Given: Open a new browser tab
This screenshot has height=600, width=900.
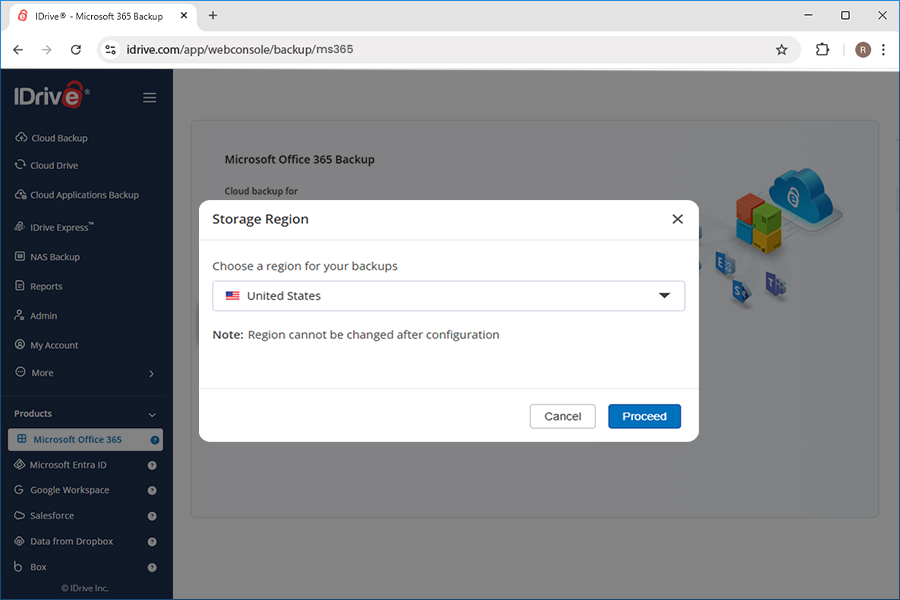Looking at the screenshot, I should (213, 16).
